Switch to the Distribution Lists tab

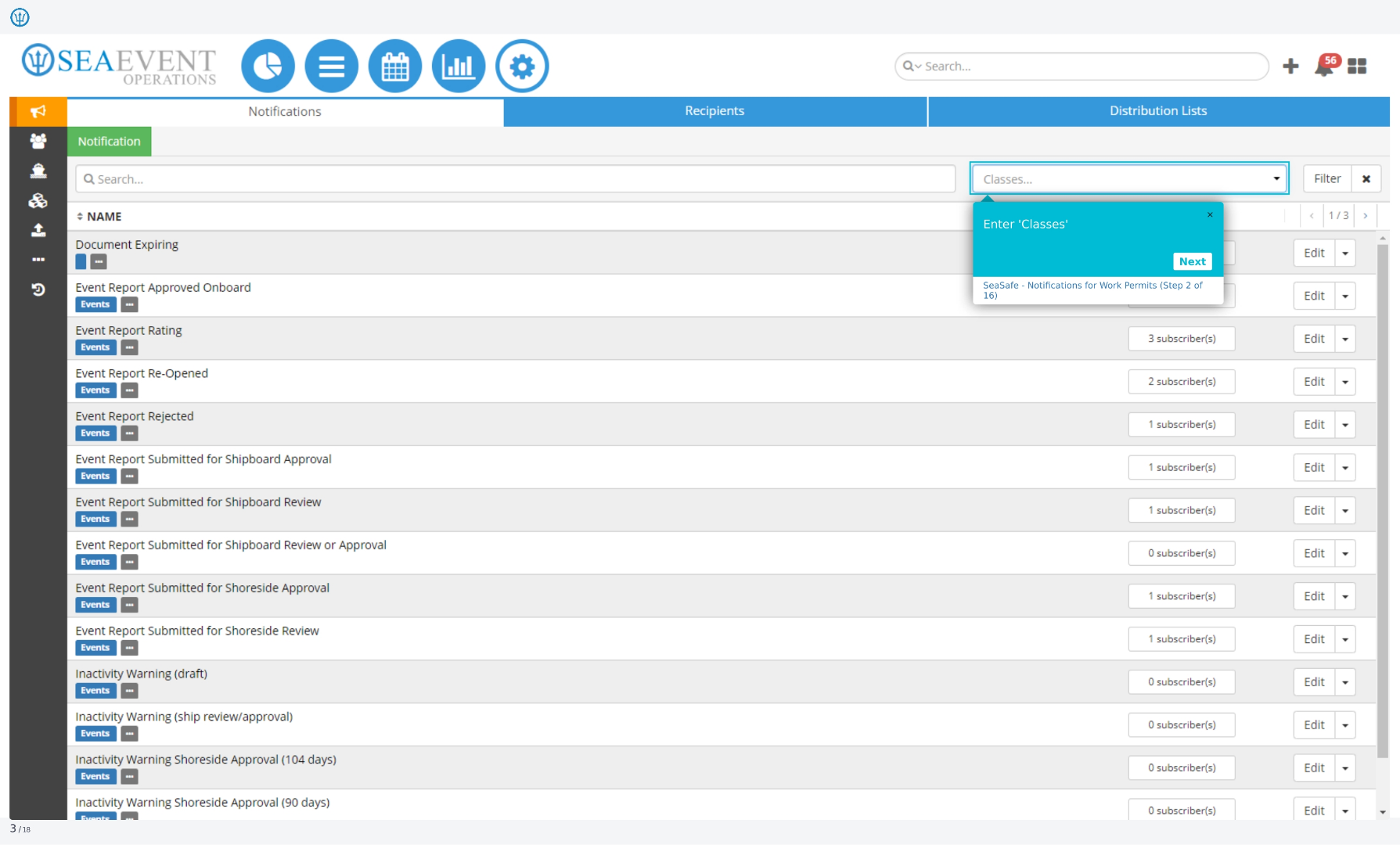coord(1158,111)
